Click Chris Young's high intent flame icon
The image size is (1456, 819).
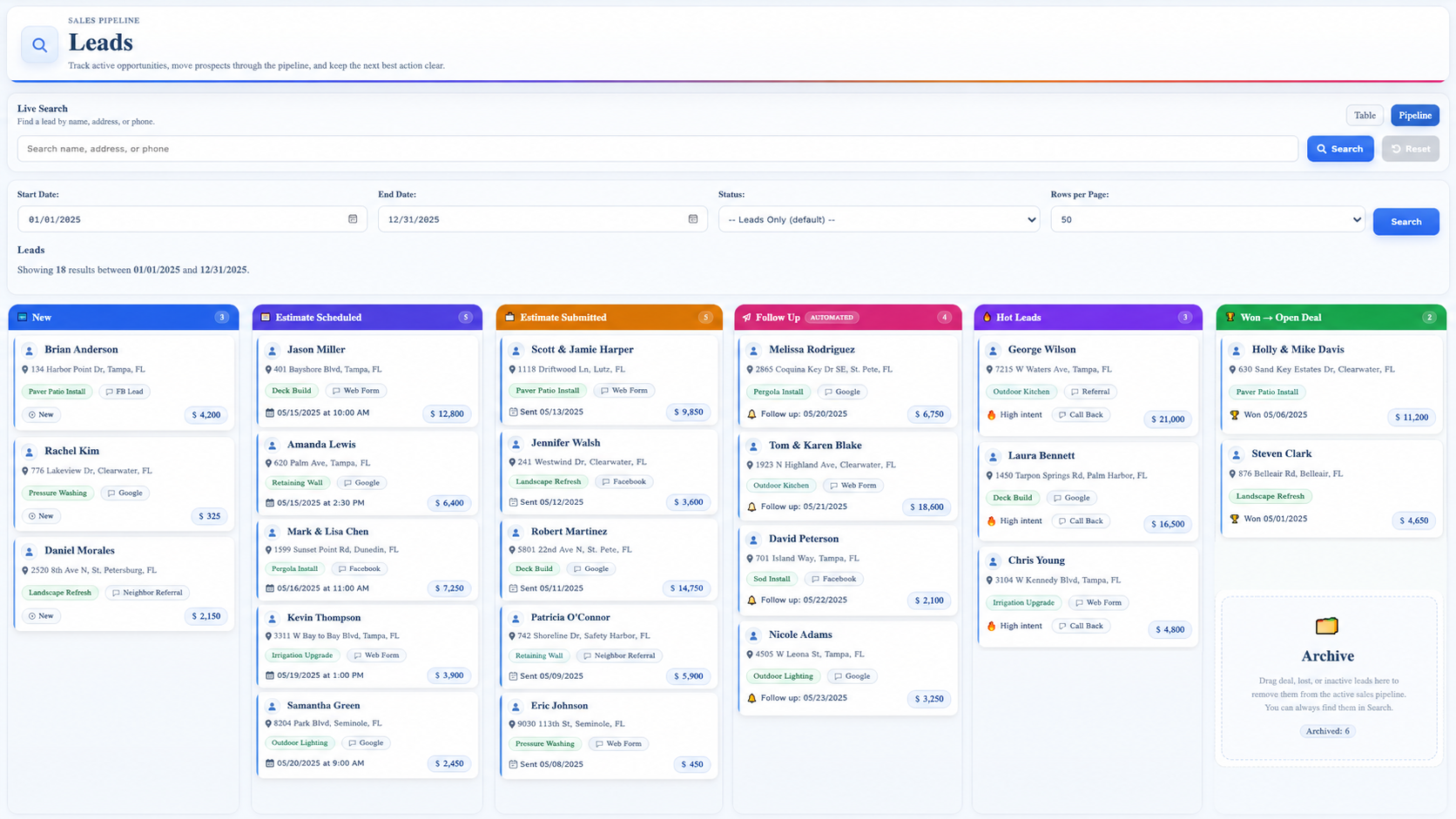(x=991, y=626)
